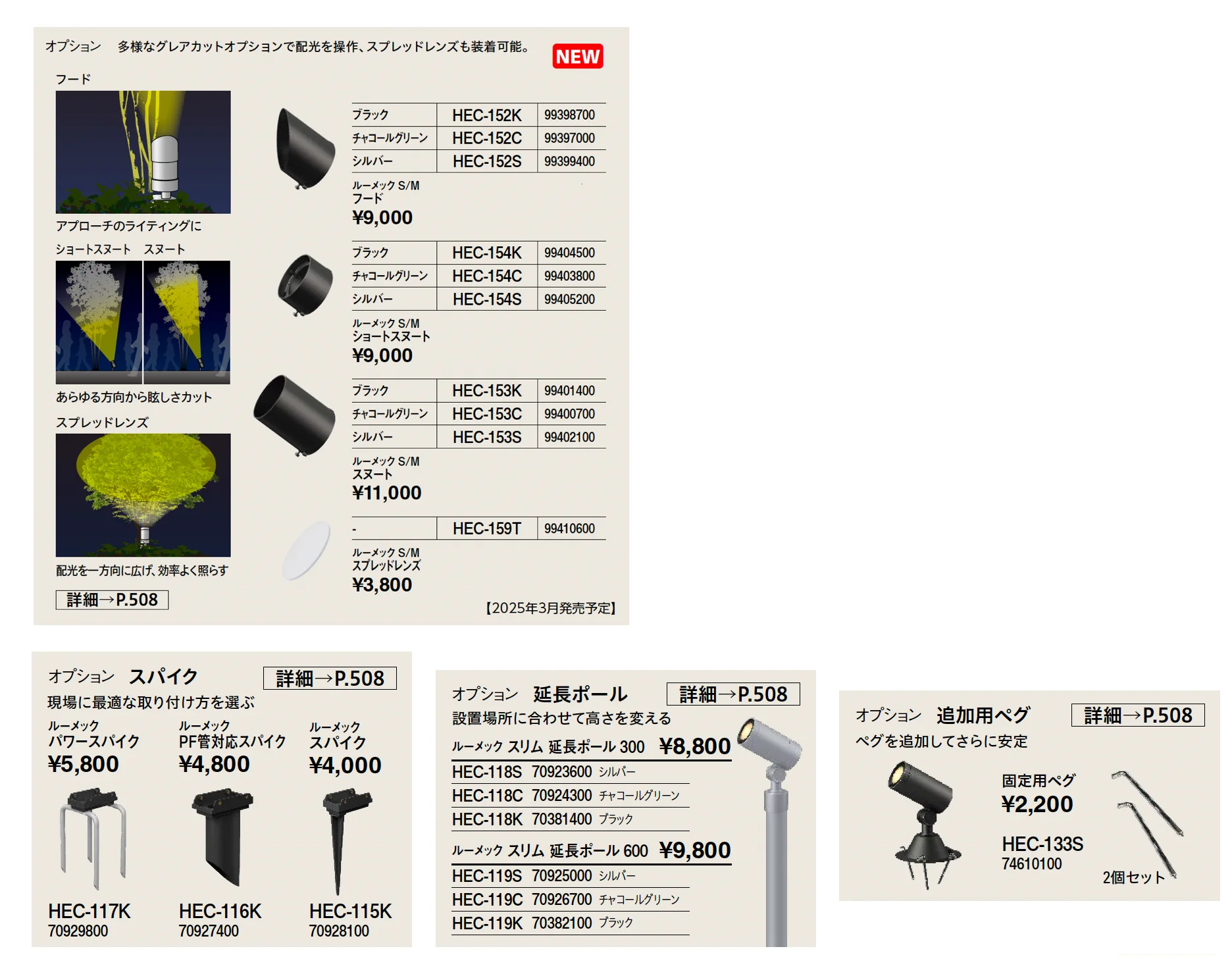Select the black hood accessory image
Image resolution: width=1232 pixels, height=978 pixels.
305,149
